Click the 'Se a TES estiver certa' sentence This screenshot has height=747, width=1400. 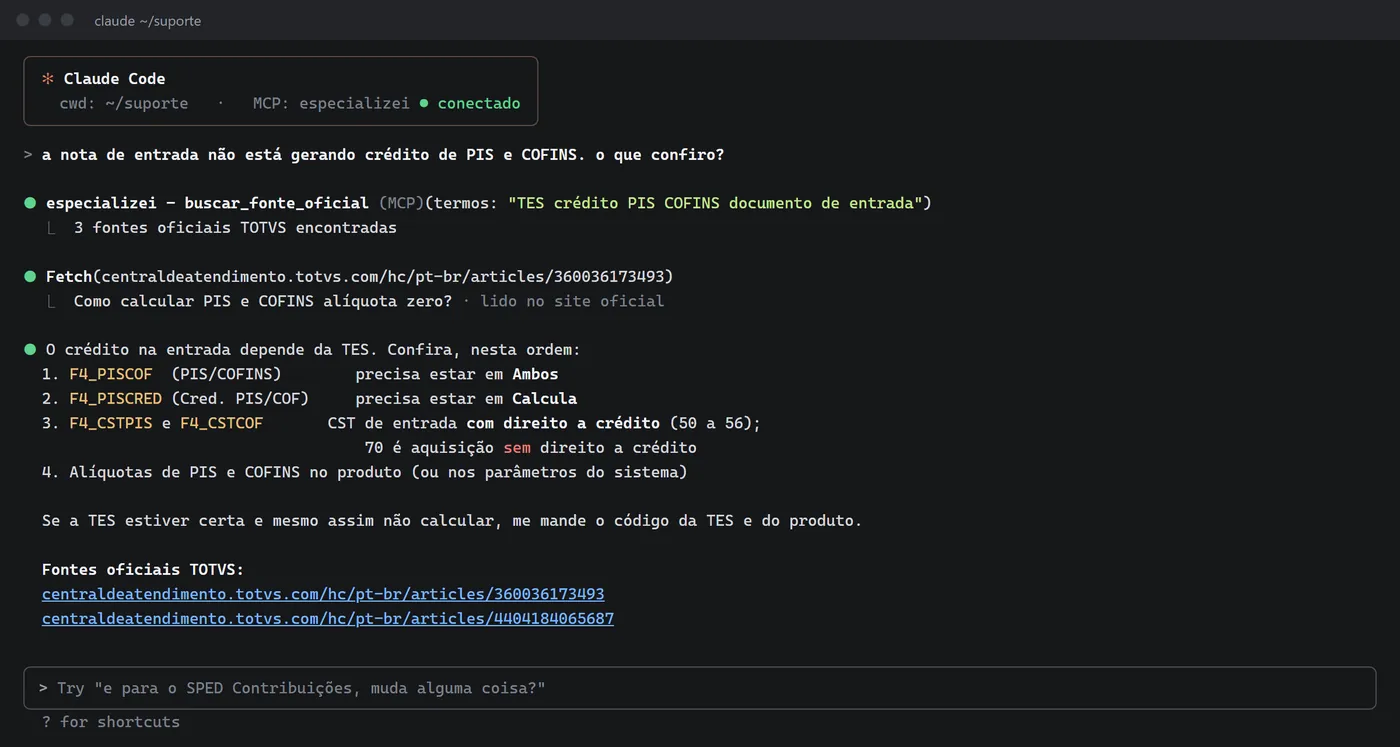[x=452, y=521]
